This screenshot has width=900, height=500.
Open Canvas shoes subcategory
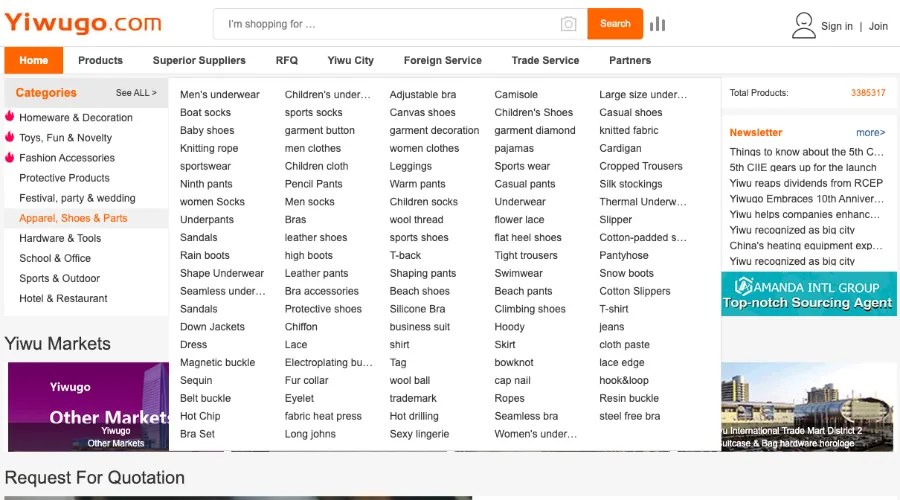pyautogui.click(x=422, y=113)
